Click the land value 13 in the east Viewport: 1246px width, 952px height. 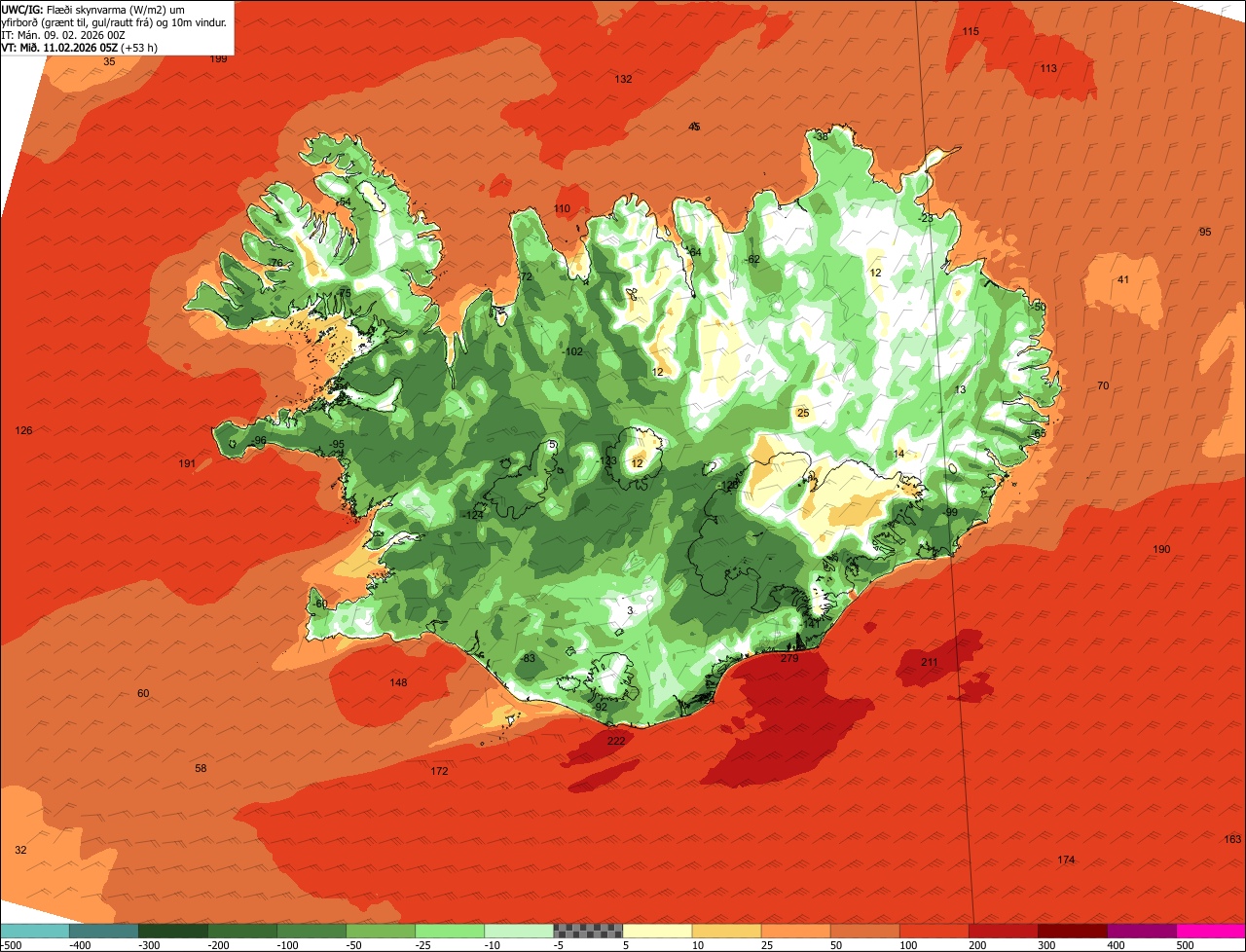pos(960,389)
